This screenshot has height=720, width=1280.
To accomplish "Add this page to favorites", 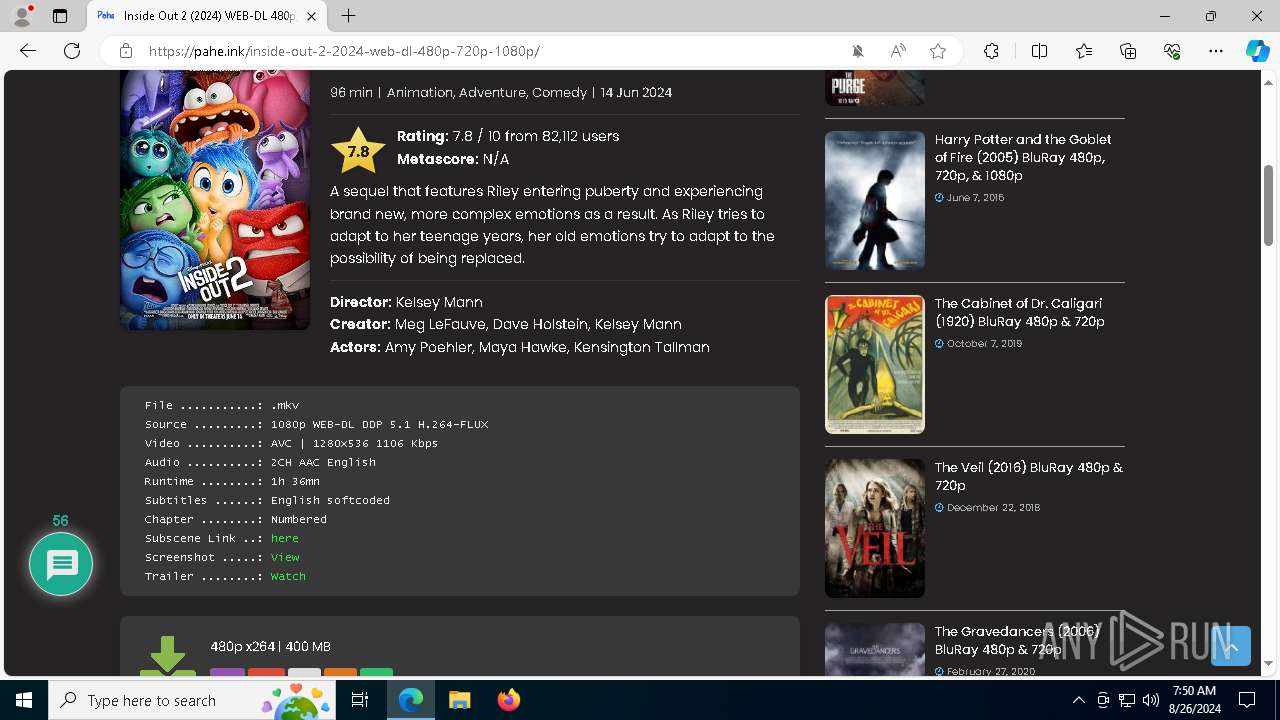I will point(938,51).
